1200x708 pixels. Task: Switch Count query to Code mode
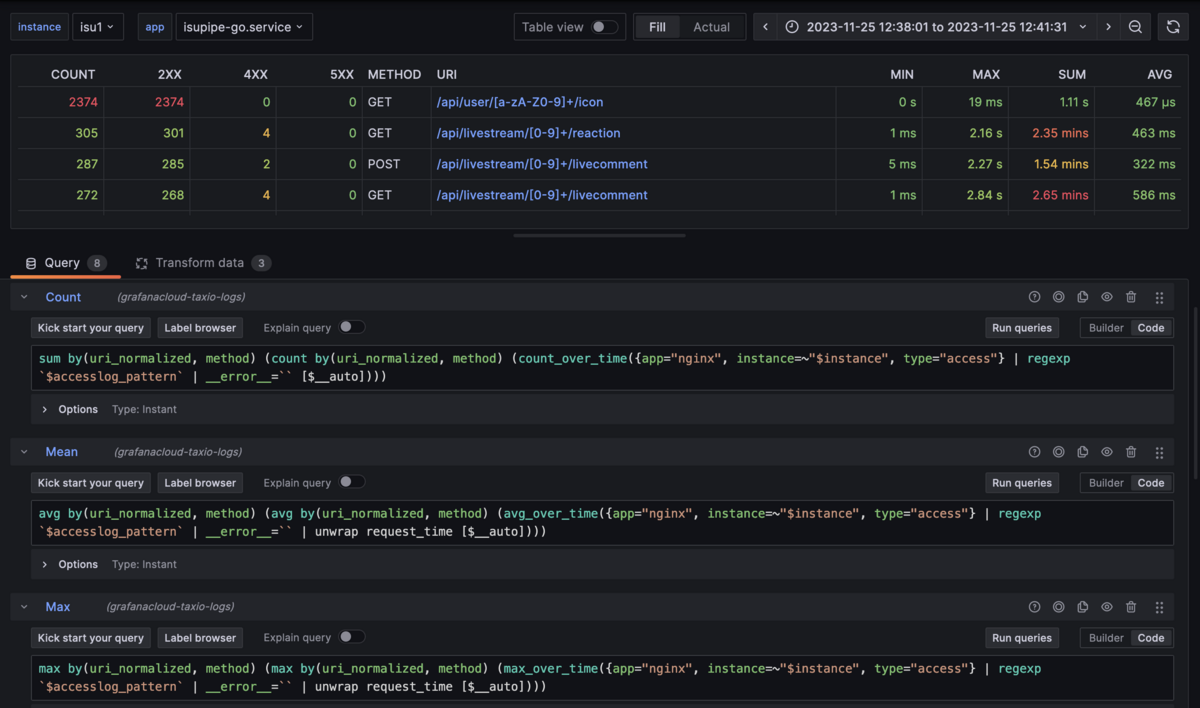(1151, 327)
